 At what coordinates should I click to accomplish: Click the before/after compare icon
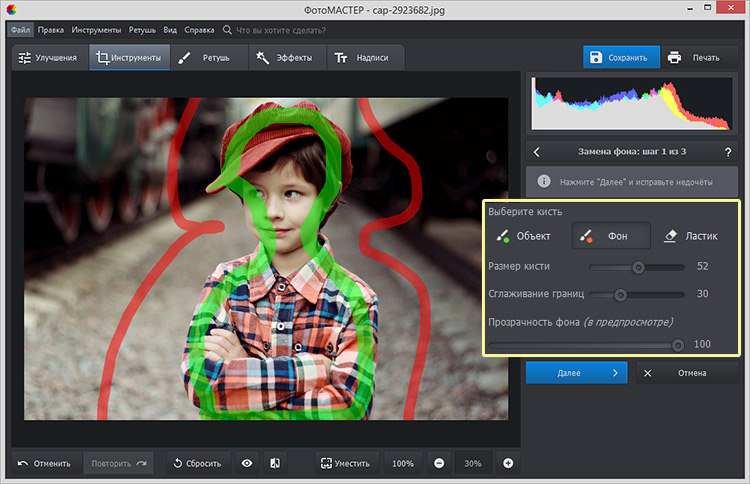274,463
